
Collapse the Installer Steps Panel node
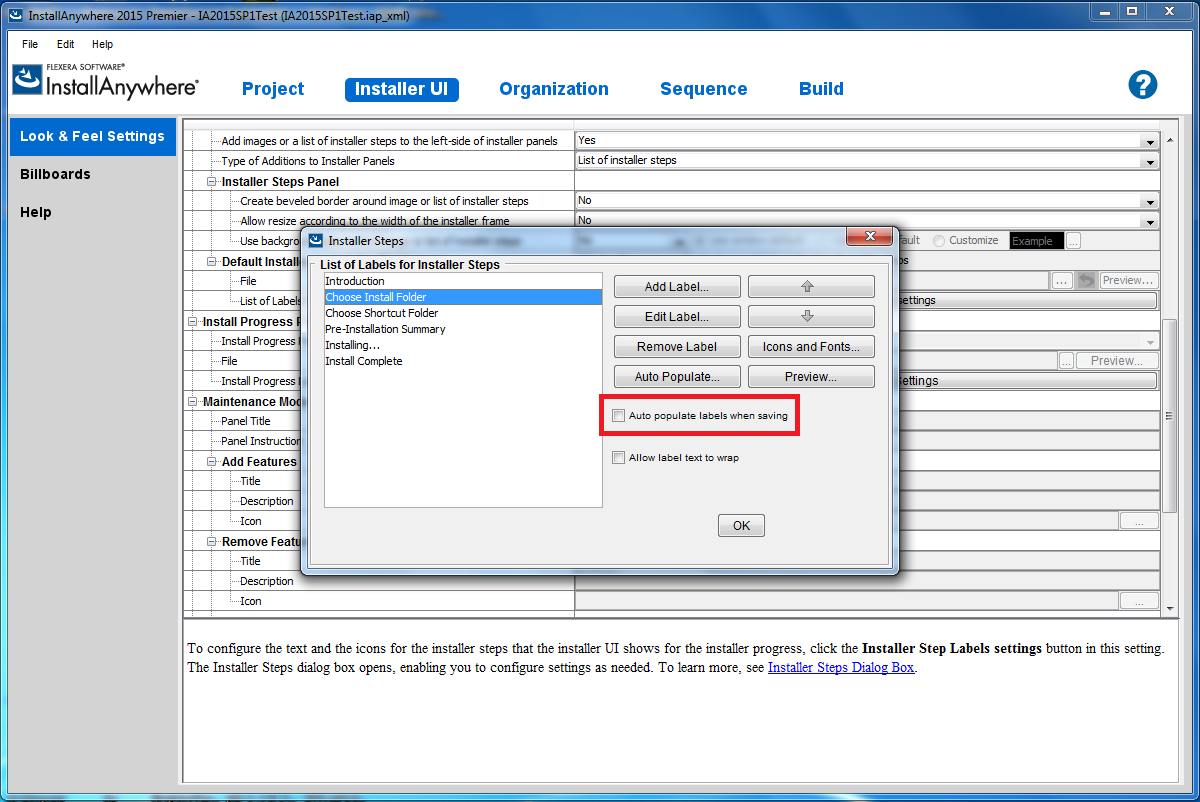pyautogui.click(x=212, y=182)
